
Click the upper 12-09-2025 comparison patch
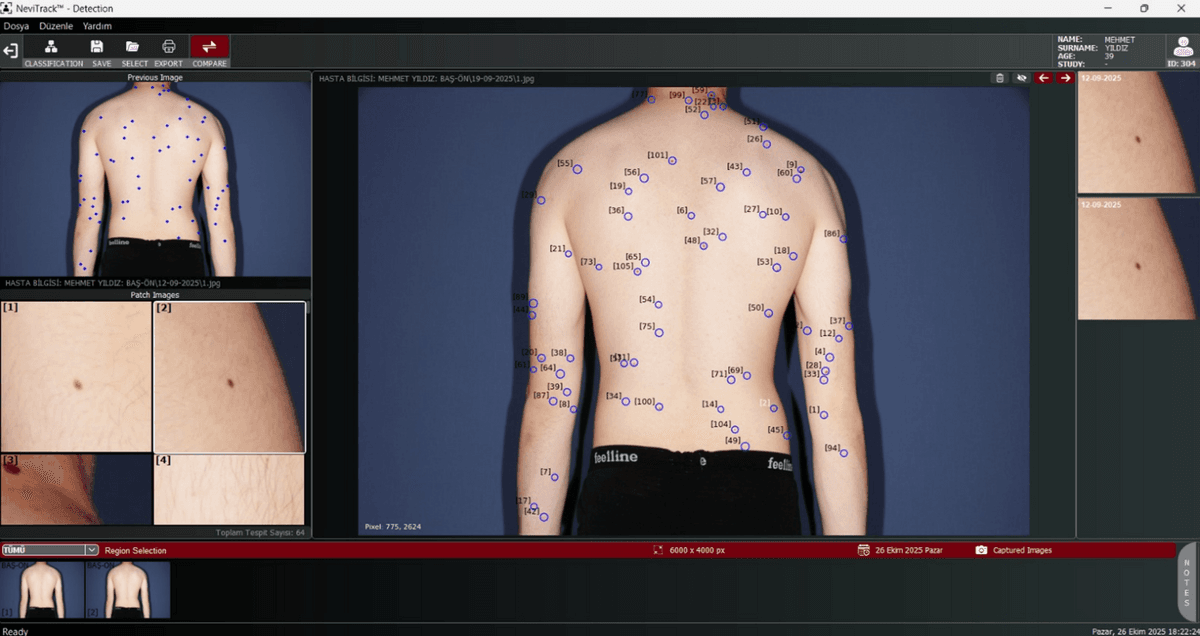[x=1137, y=133]
